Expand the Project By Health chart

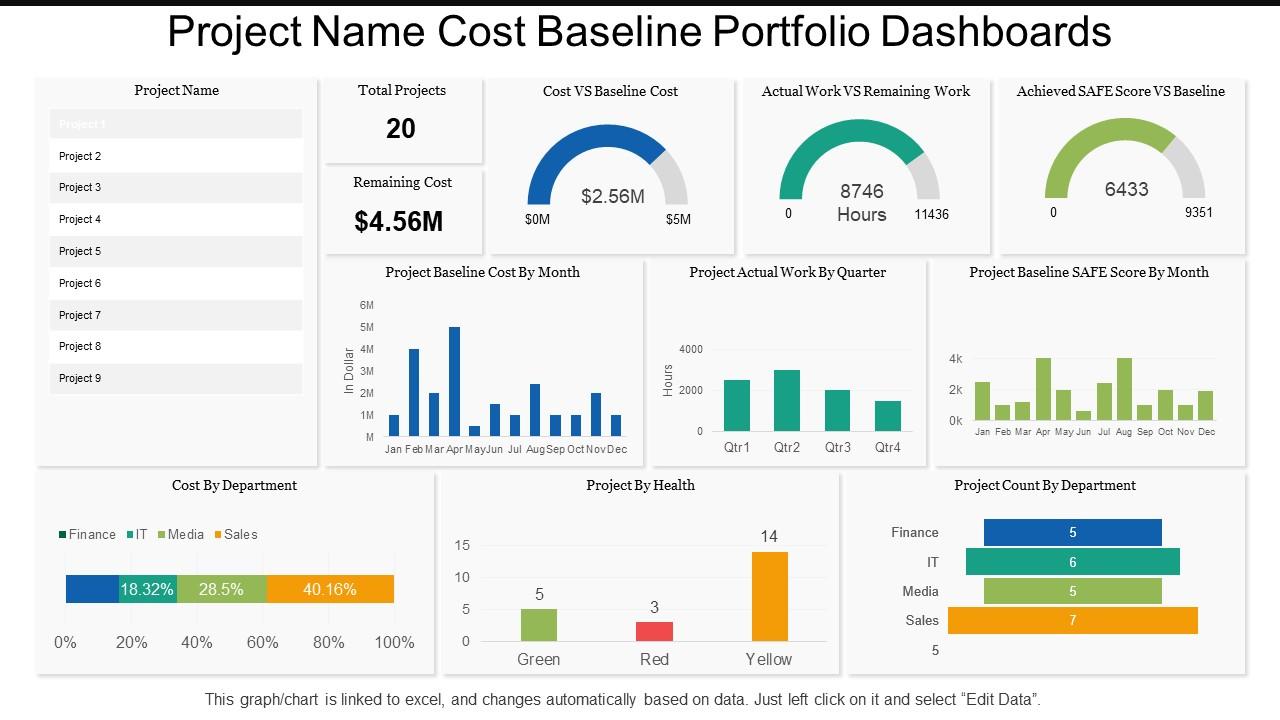coord(640,485)
